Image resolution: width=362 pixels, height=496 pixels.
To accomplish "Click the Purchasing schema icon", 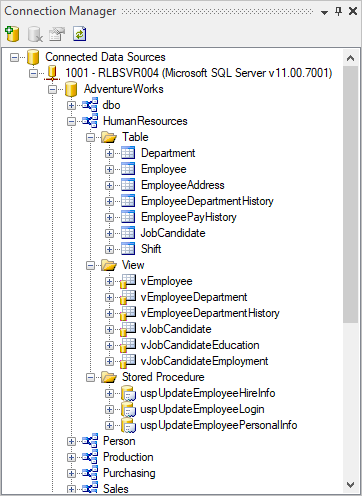I will click(90, 473).
